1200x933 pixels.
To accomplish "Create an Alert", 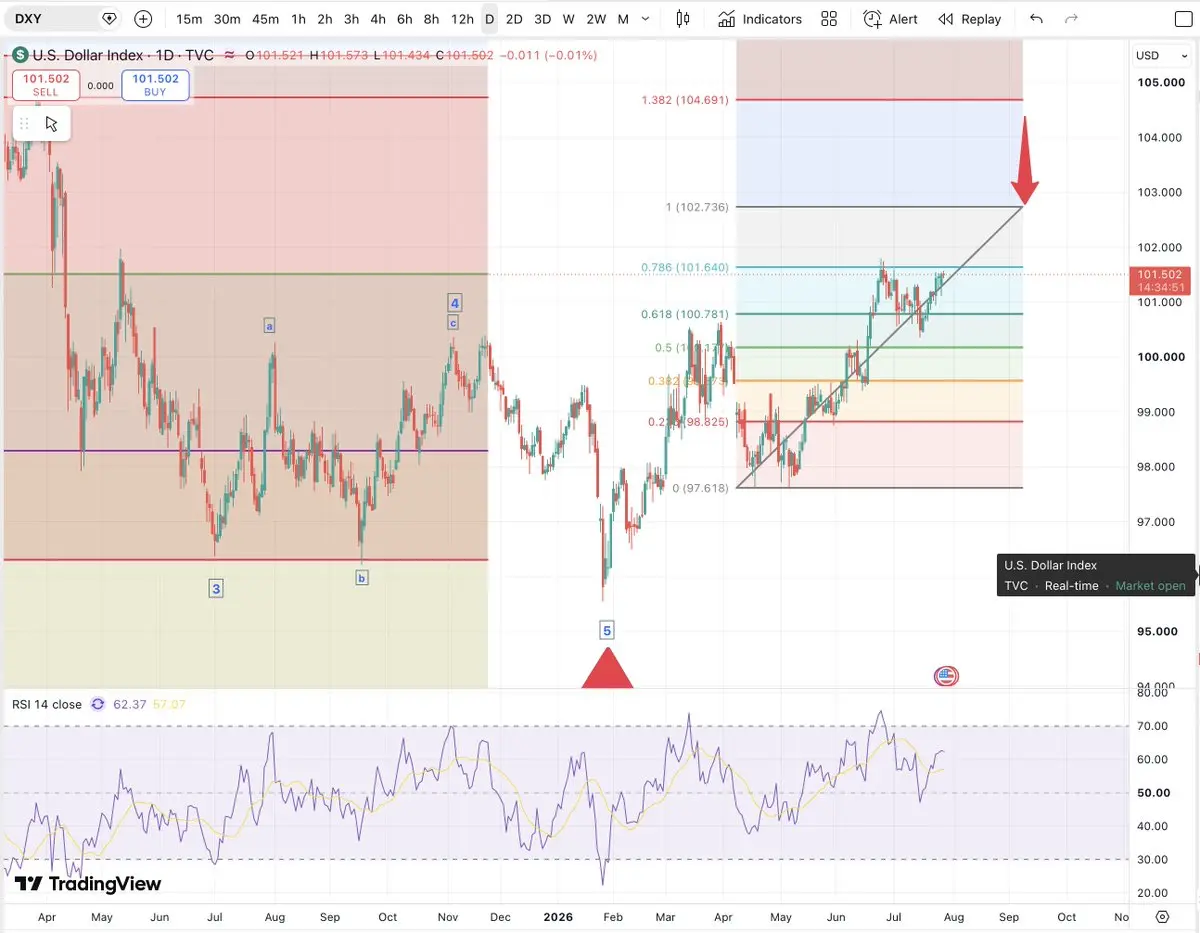I will click(x=890, y=19).
